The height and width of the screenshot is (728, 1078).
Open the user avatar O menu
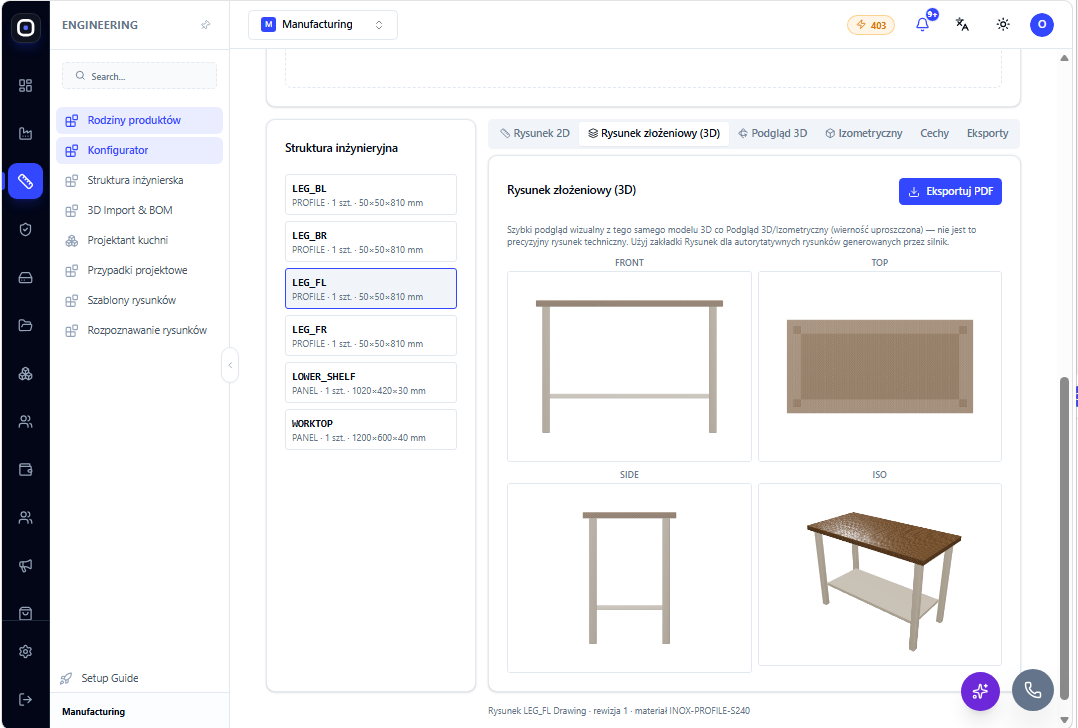tap(1042, 25)
